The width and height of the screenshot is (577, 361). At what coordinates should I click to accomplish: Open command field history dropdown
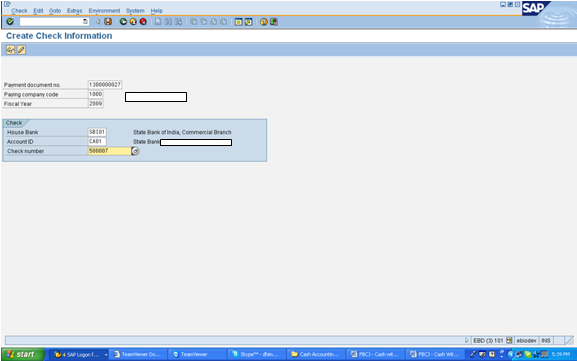pyautogui.click(x=85, y=22)
